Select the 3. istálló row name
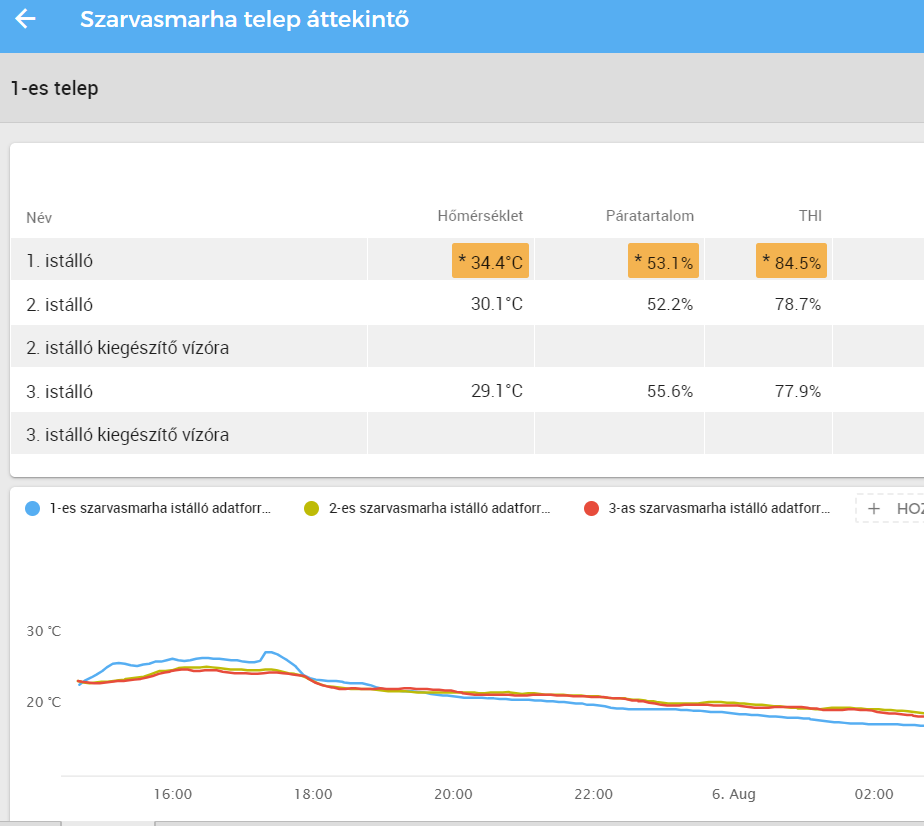Image resolution: width=924 pixels, height=826 pixels. tap(60, 391)
